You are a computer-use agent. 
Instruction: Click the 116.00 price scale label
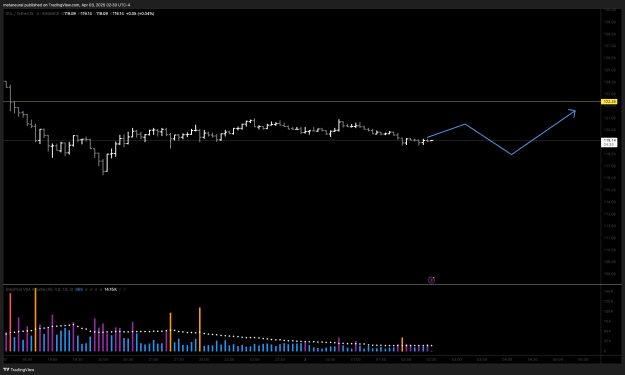click(x=610, y=178)
